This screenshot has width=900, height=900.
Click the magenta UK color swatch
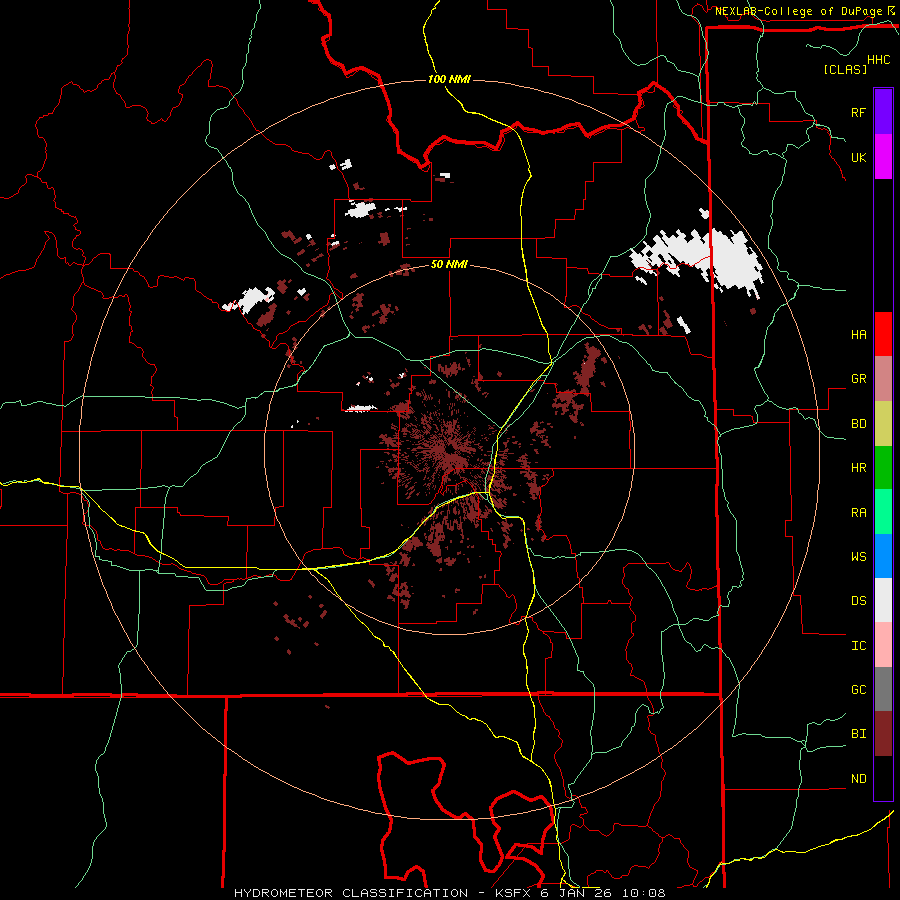coord(883,157)
